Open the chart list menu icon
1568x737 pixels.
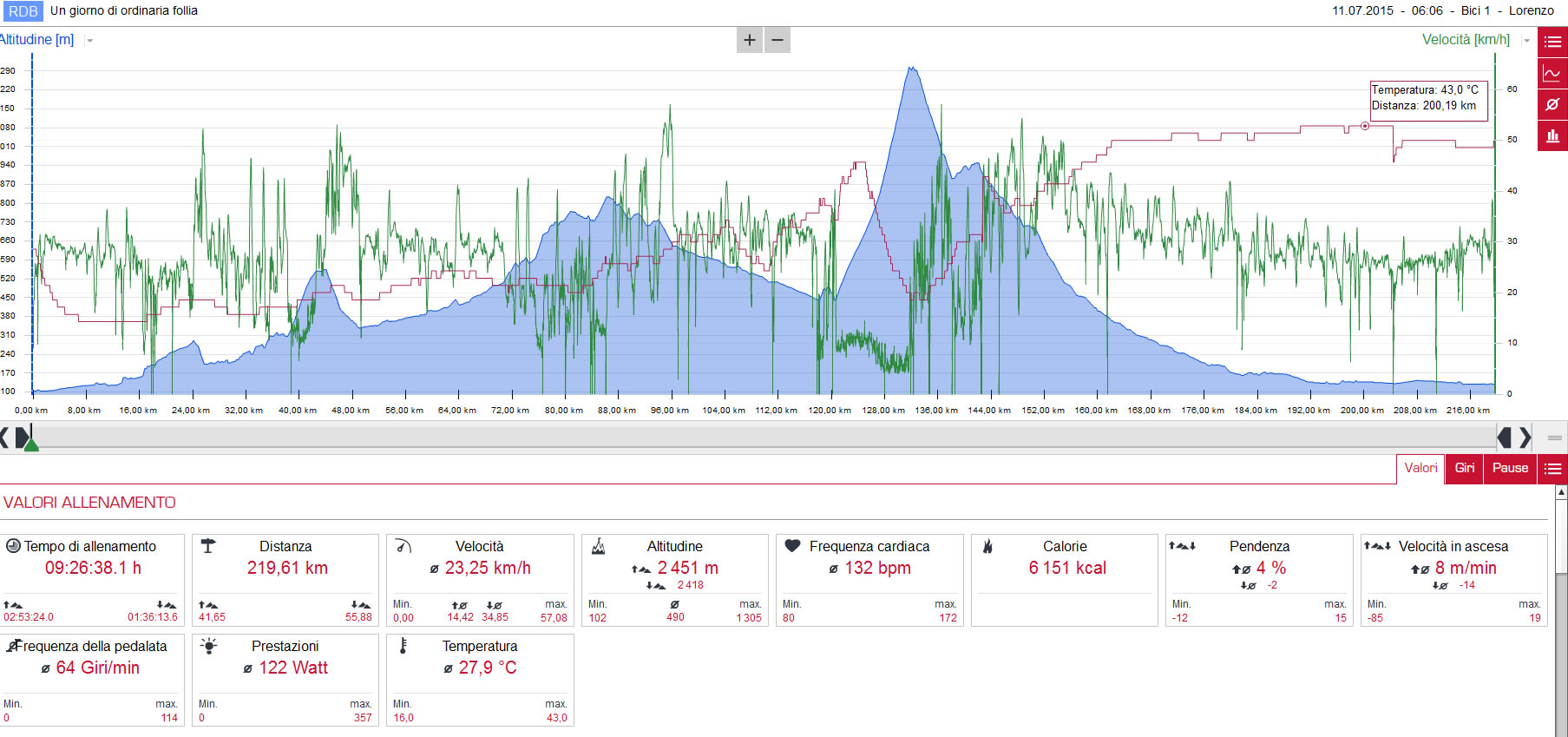pyautogui.click(x=1552, y=42)
